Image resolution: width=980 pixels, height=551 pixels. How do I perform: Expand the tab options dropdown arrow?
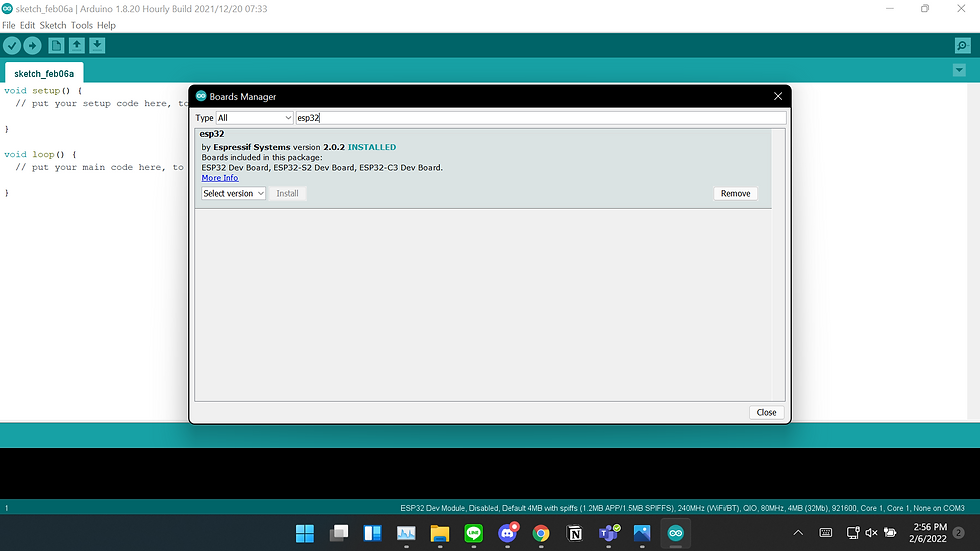click(959, 71)
